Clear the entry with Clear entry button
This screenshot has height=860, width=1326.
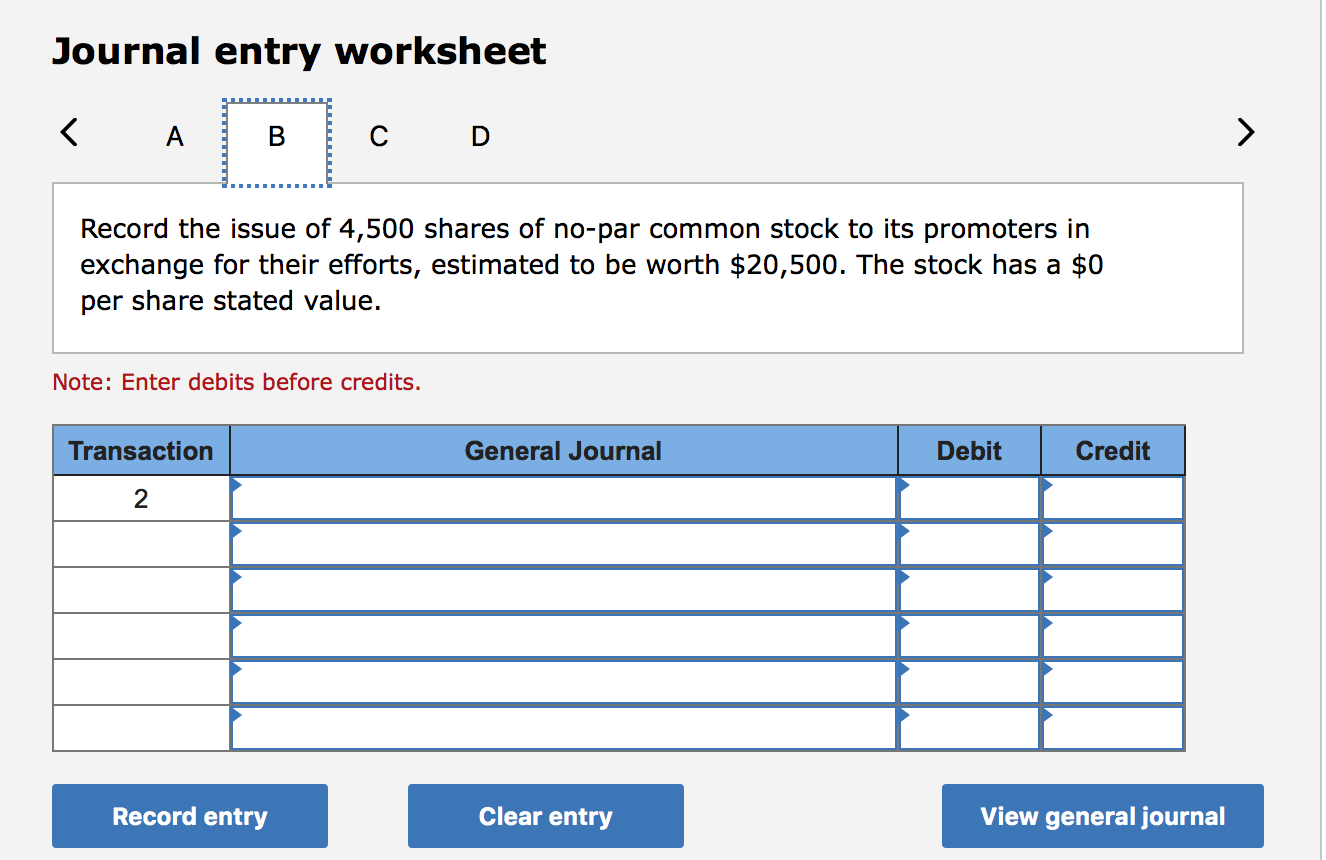546,816
